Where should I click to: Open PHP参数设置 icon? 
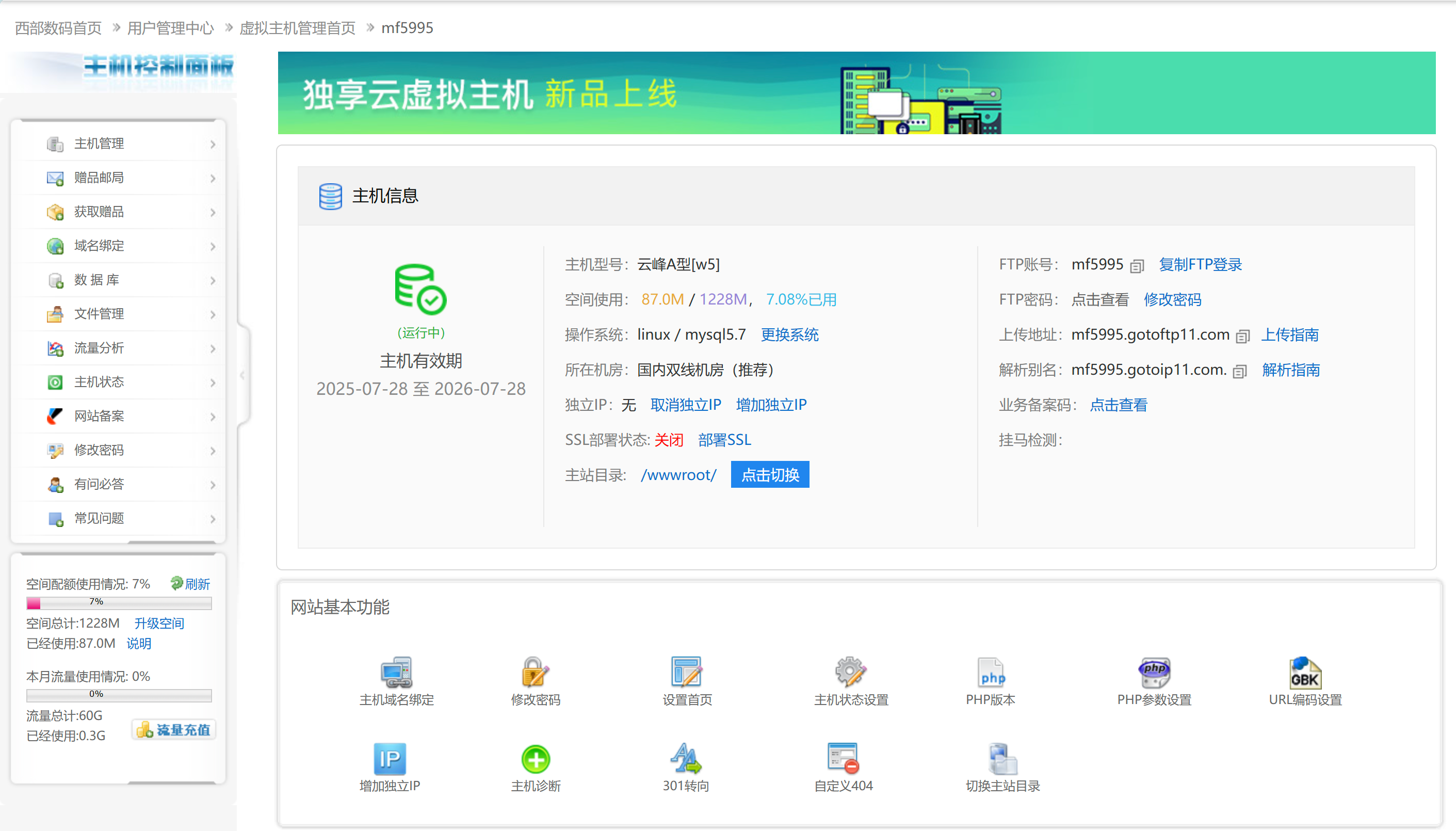[1154, 672]
